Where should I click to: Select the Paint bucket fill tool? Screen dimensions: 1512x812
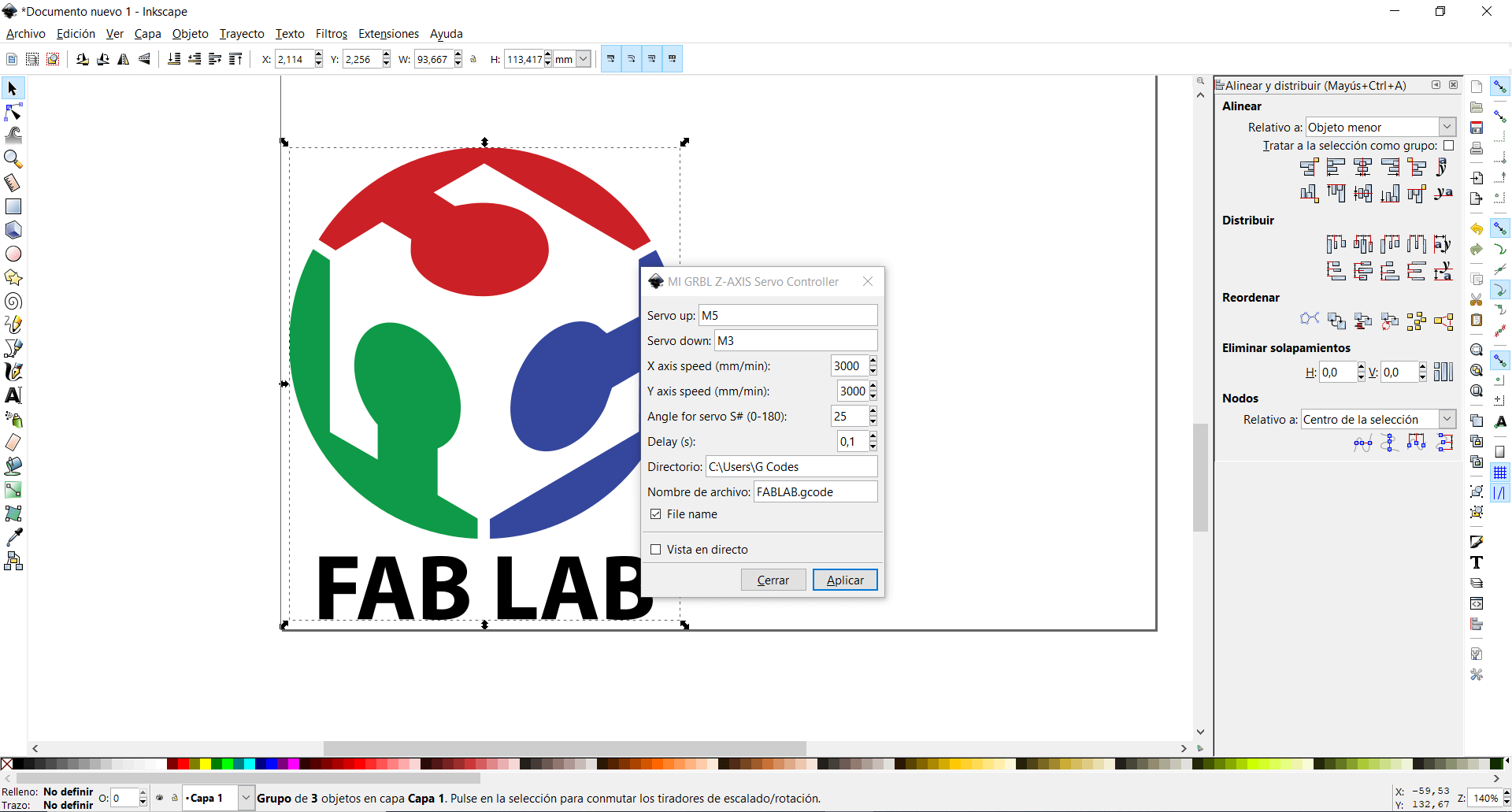click(x=13, y=466)
